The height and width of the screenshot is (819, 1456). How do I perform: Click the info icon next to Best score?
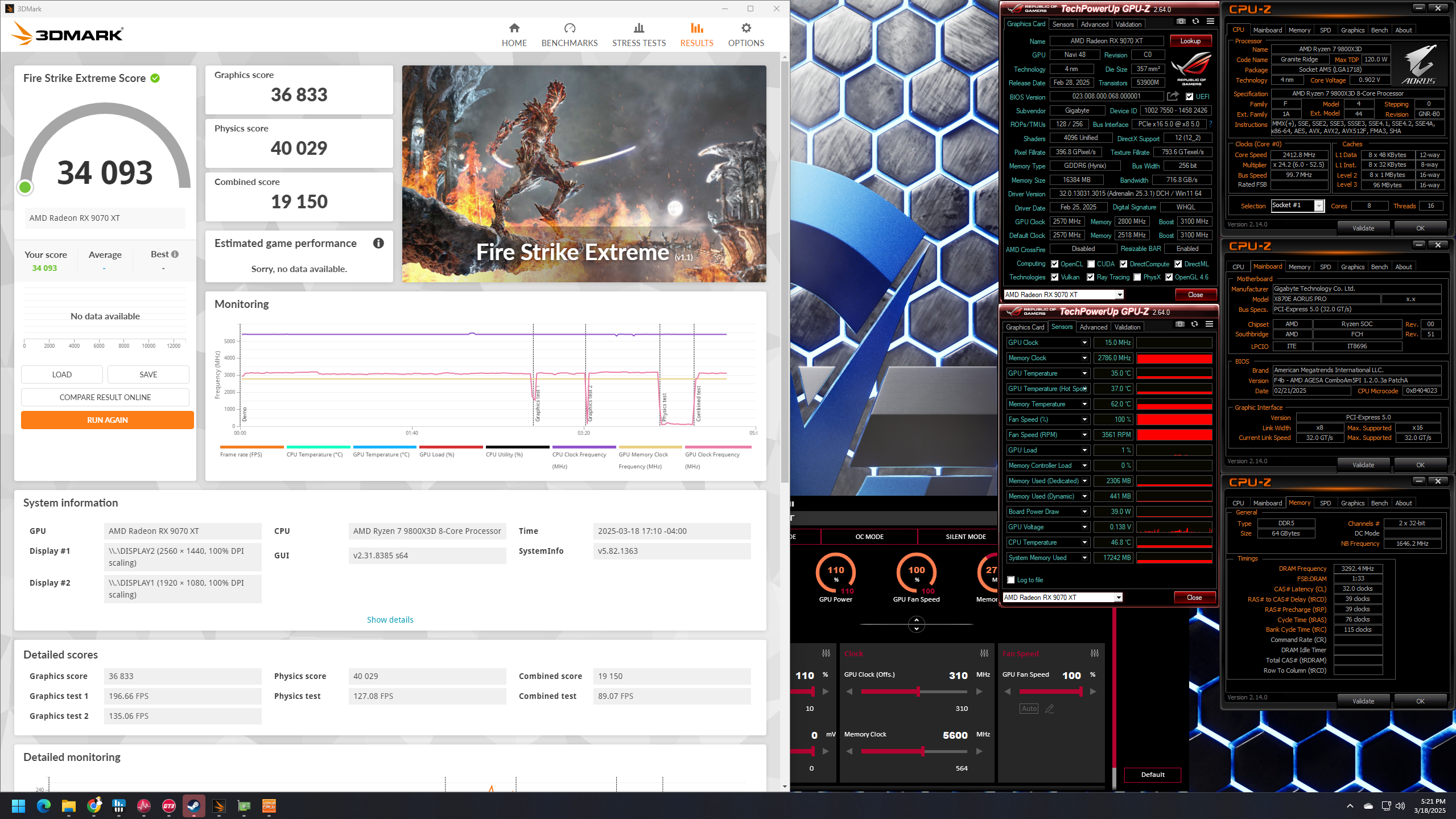pyautogui.click(x=175, y=254)
